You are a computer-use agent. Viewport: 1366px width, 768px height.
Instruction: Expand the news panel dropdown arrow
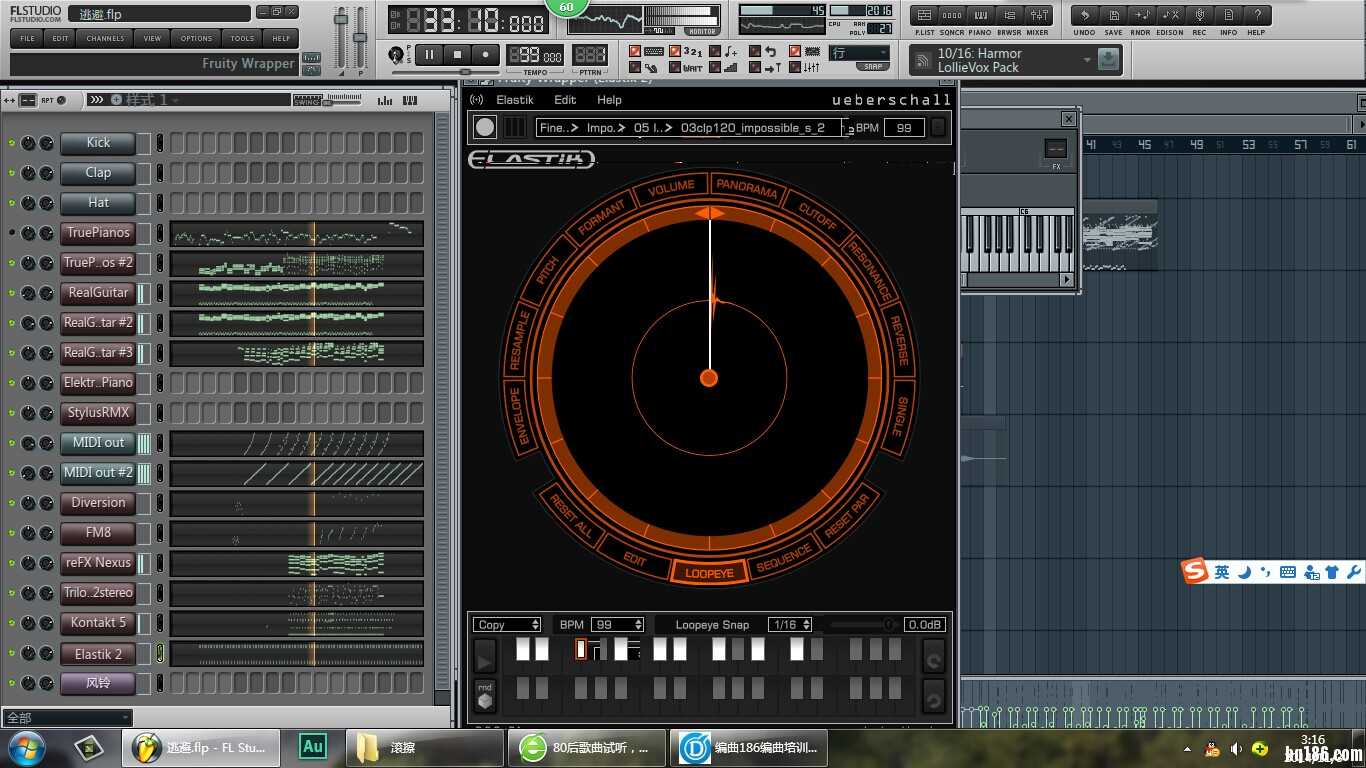click(x=1087, y=60)
